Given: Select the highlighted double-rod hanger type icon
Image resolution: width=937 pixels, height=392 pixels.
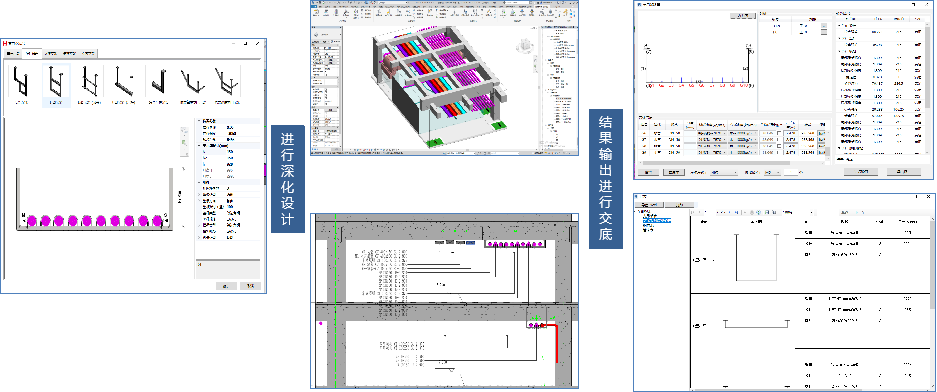Looking at the screenshot, I should 56,82.
